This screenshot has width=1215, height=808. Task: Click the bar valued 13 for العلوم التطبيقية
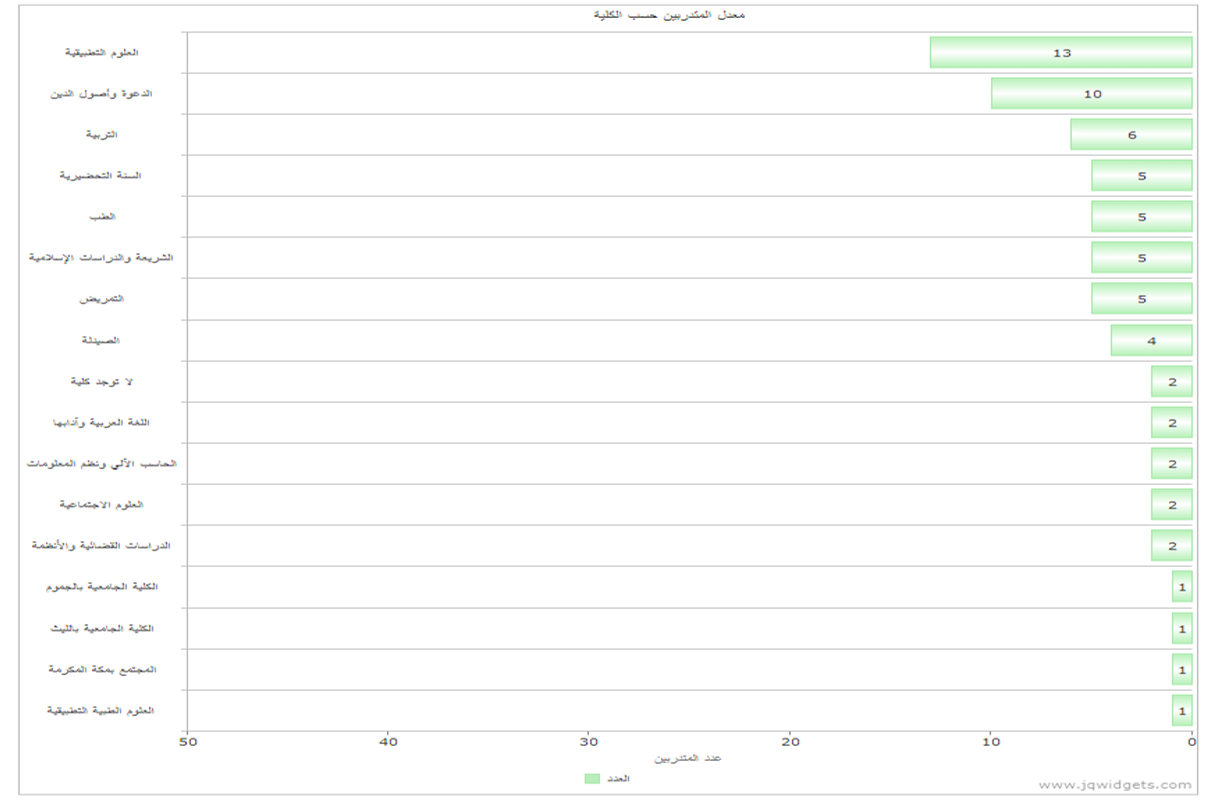click(1061, 52)
